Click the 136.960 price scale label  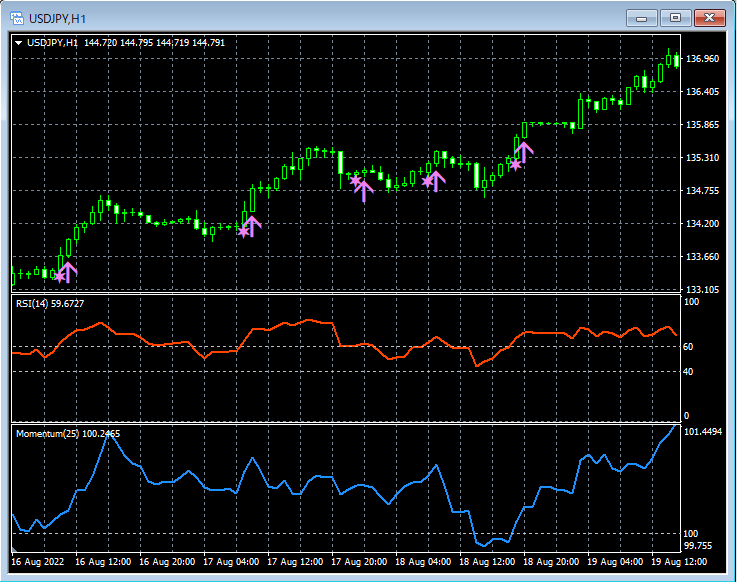pyautogui.click(x=705, y=60)
